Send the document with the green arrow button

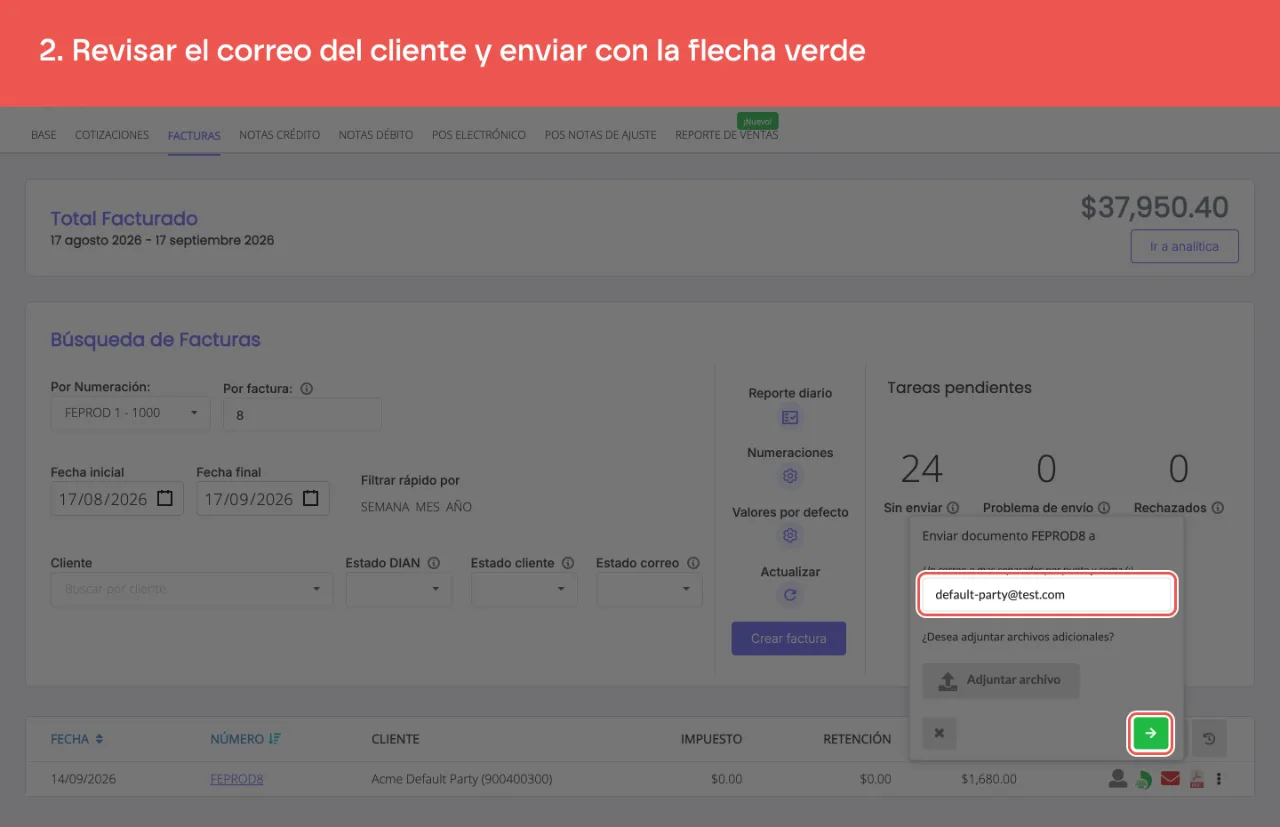[x=1150, y=733]
